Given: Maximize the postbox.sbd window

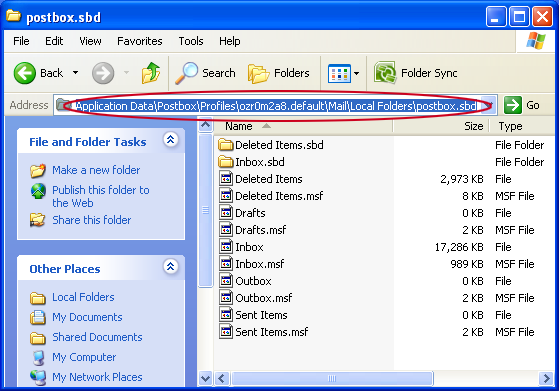Looking at the screenshot, I should 519,16.
